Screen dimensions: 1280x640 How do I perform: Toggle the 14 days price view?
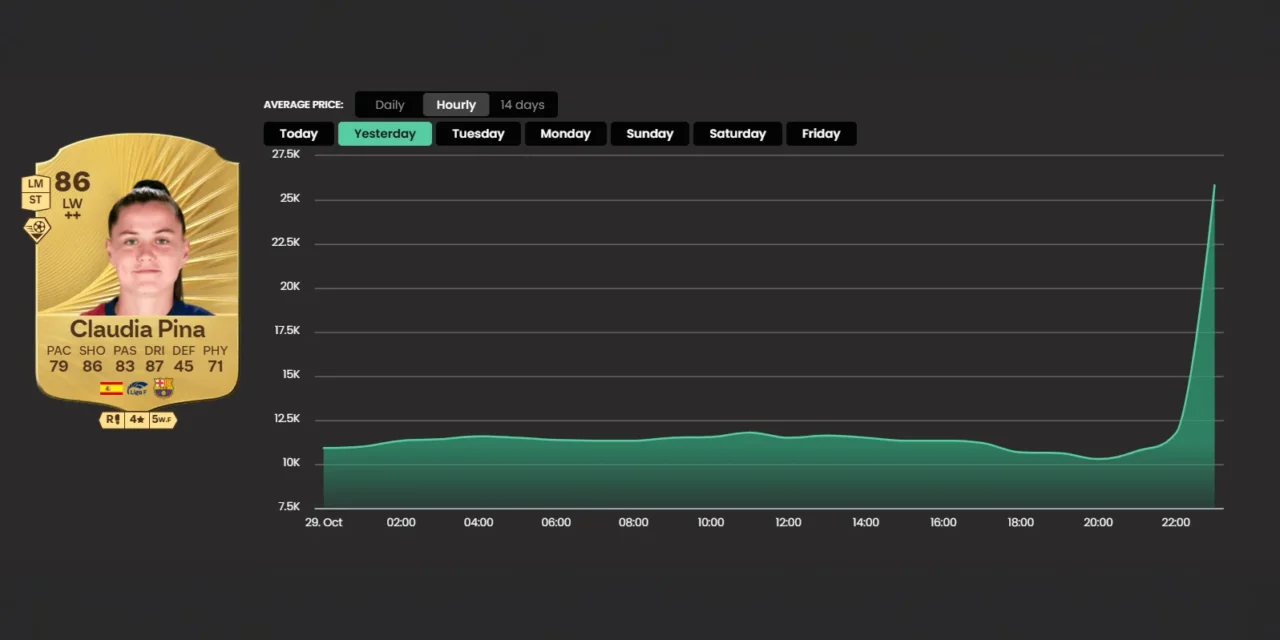pyautogui.click(x=522, y=104)
